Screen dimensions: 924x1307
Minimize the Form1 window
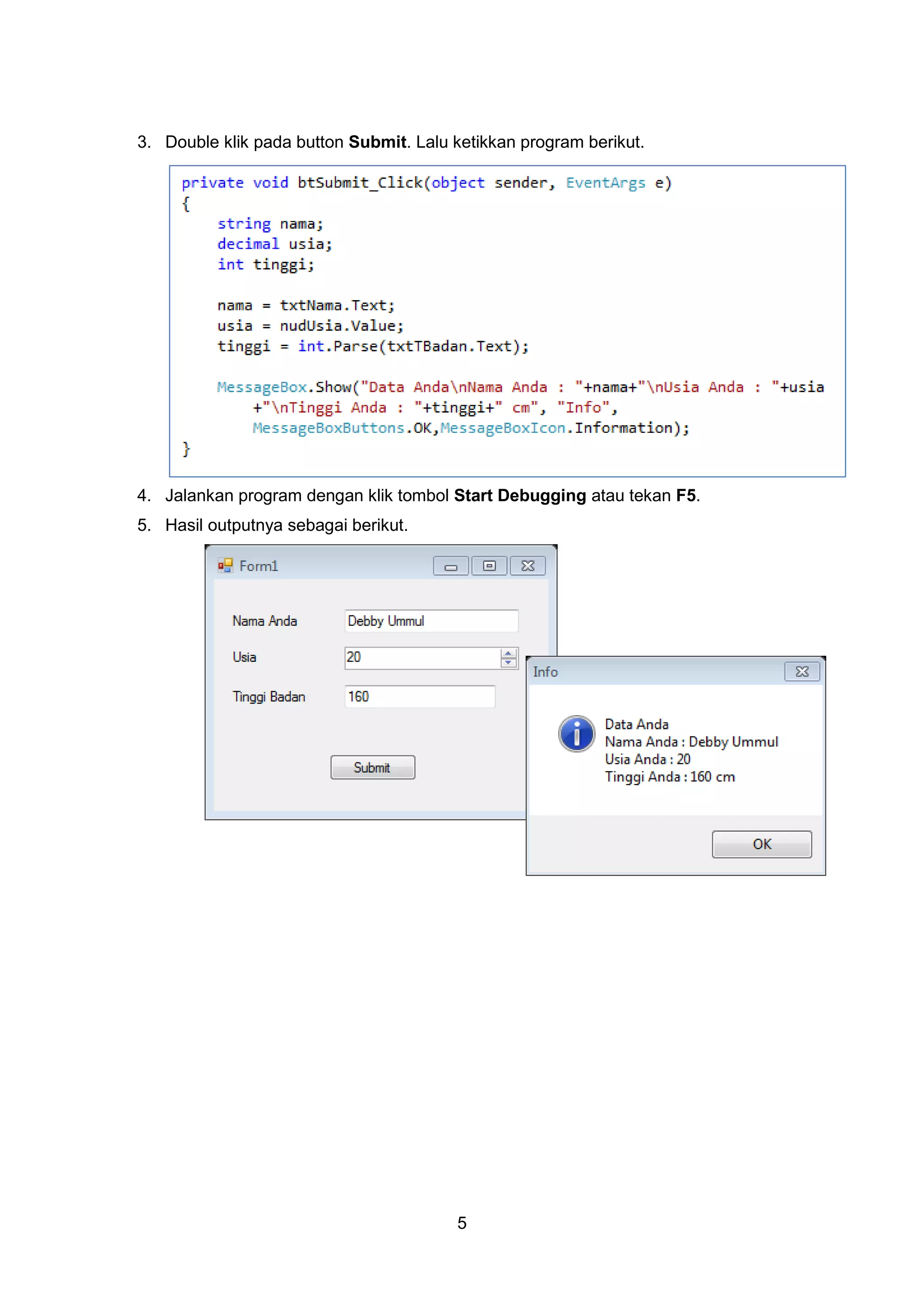451,566
